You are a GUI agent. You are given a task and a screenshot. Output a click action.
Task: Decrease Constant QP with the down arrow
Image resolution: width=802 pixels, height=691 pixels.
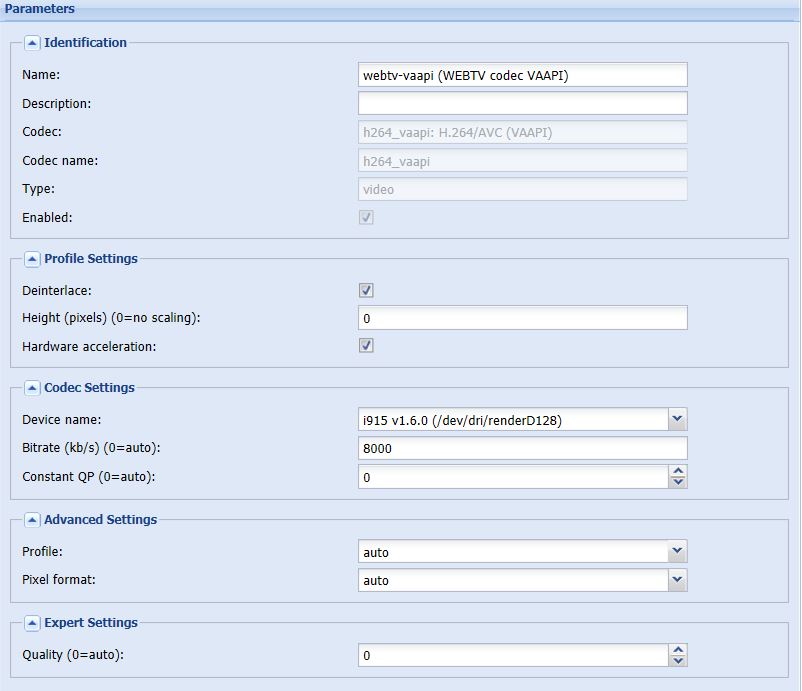pos(678,482)
